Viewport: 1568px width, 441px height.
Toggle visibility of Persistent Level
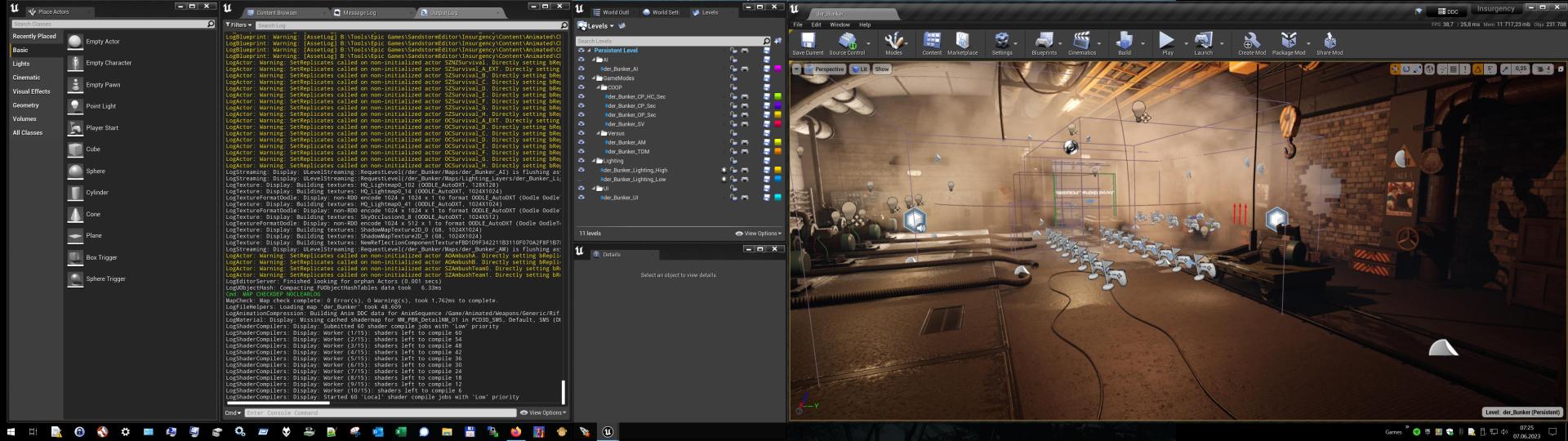pos(581,51)
